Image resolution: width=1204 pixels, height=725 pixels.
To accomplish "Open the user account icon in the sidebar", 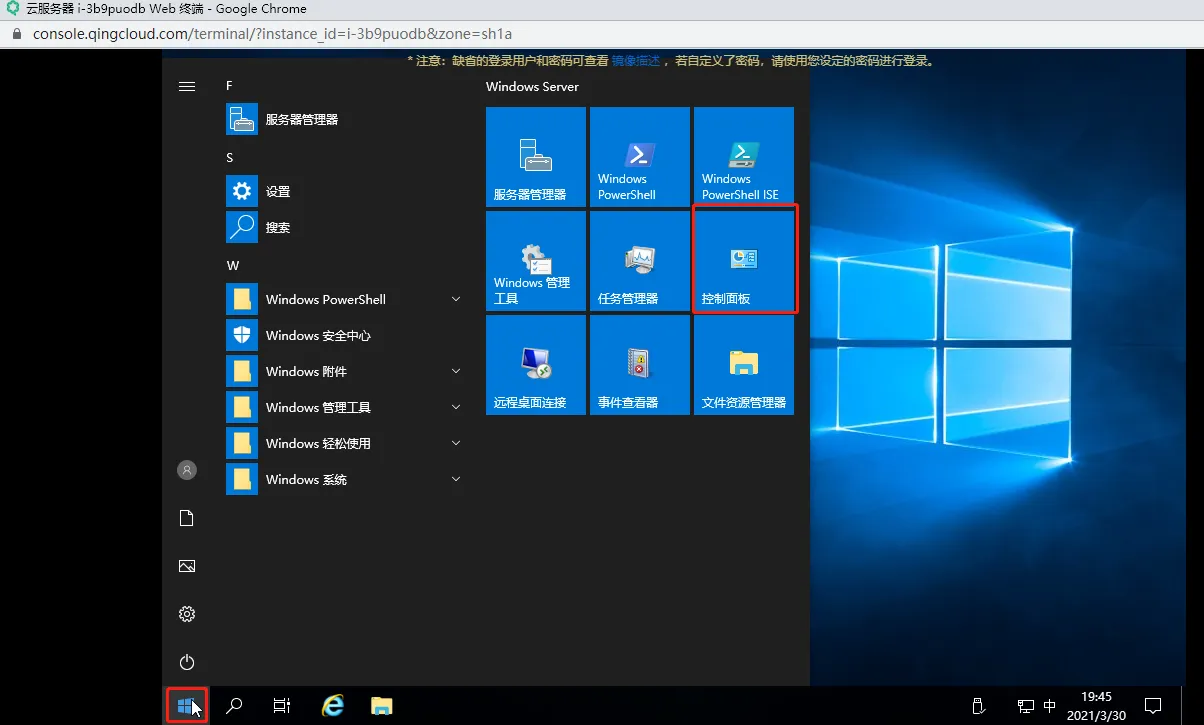I will 187,470.
